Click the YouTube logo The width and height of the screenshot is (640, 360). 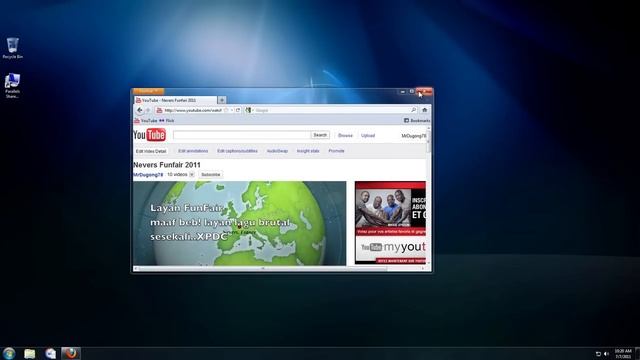coord(149,135)
